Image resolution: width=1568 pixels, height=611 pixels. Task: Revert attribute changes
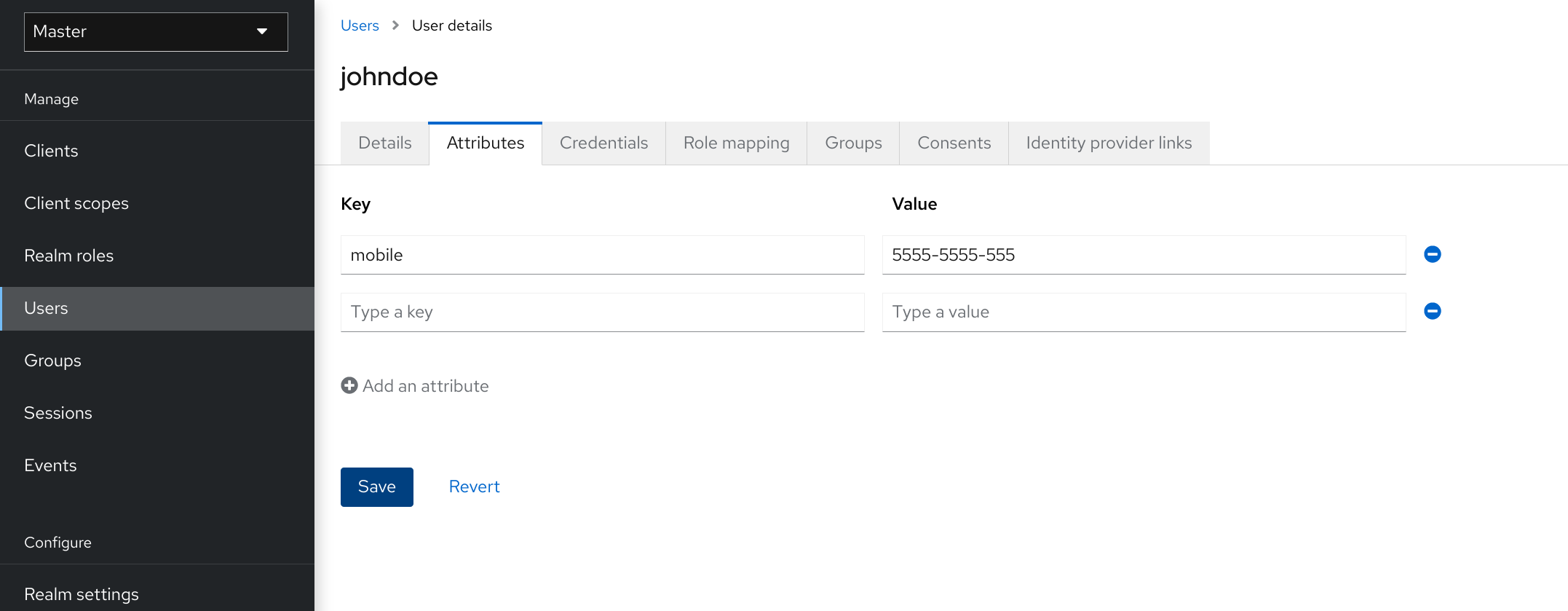coord(474,486)
